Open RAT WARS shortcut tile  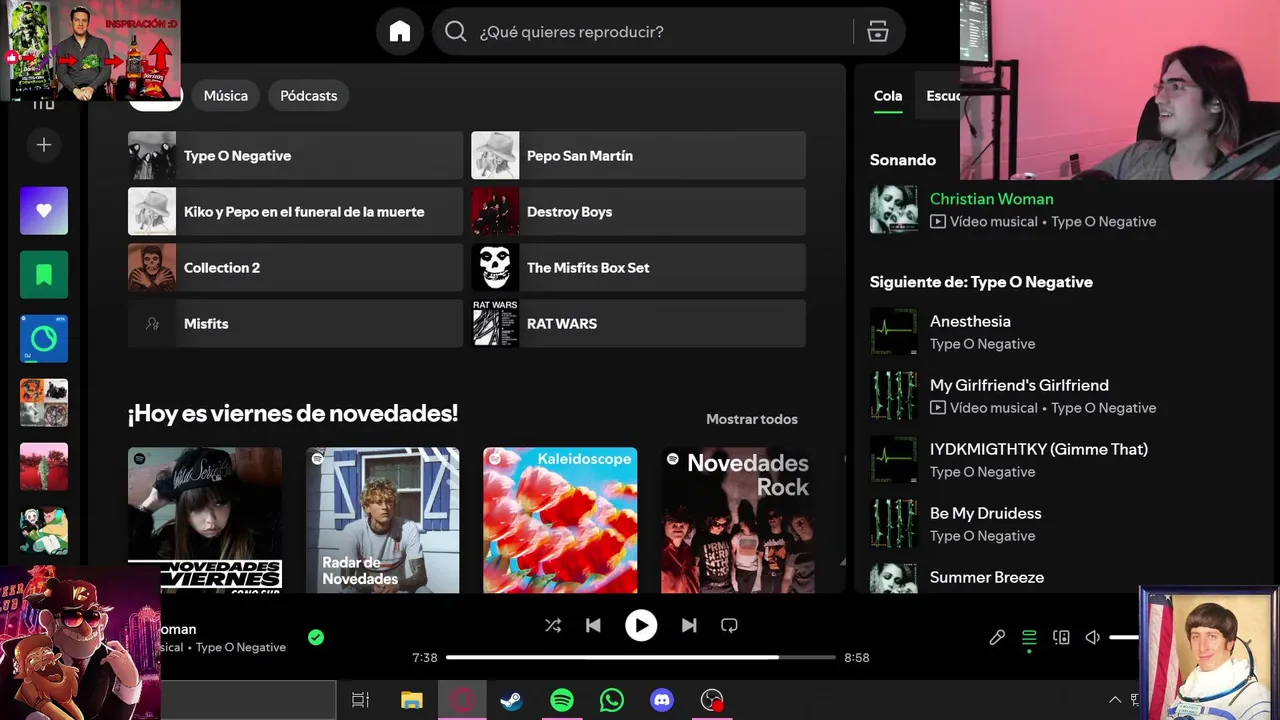point(638,324)
